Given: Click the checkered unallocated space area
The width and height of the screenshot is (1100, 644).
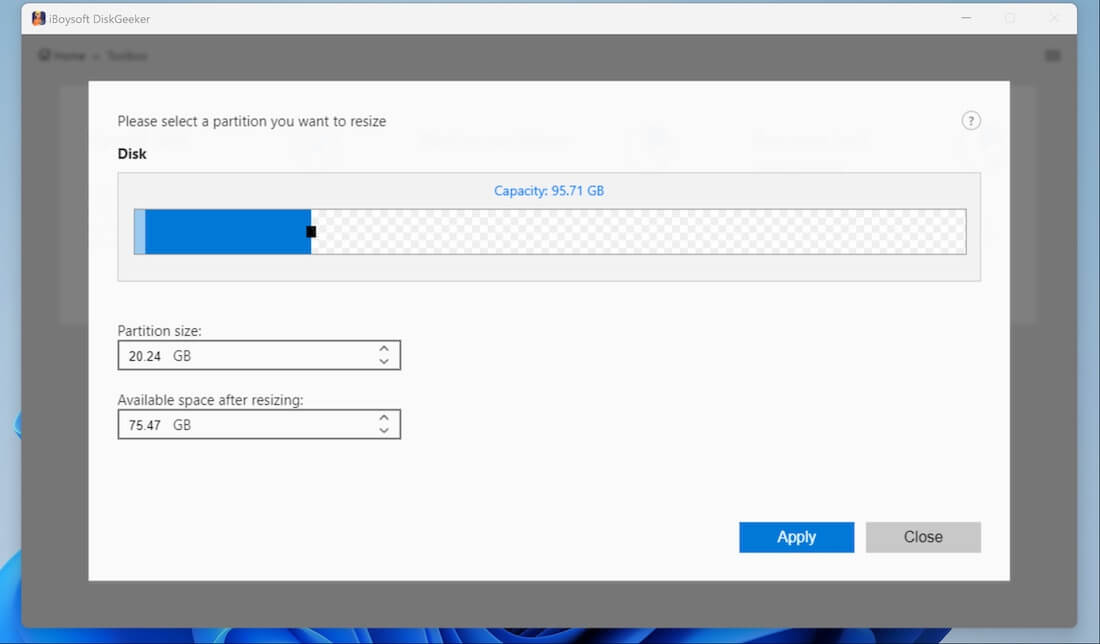Looking at the screenshot, I should [638, 232].
